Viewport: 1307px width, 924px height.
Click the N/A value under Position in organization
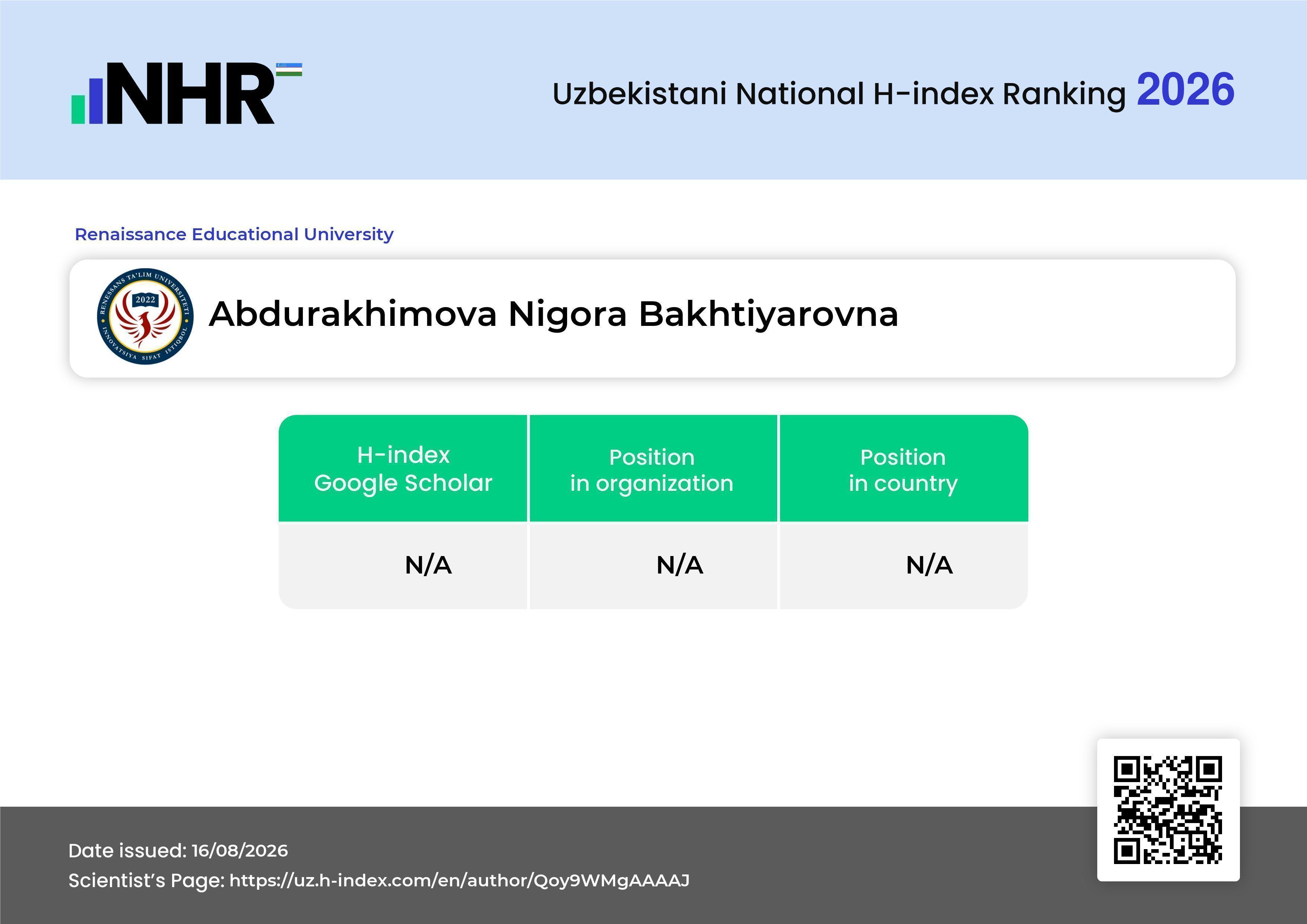pos(680,566)
